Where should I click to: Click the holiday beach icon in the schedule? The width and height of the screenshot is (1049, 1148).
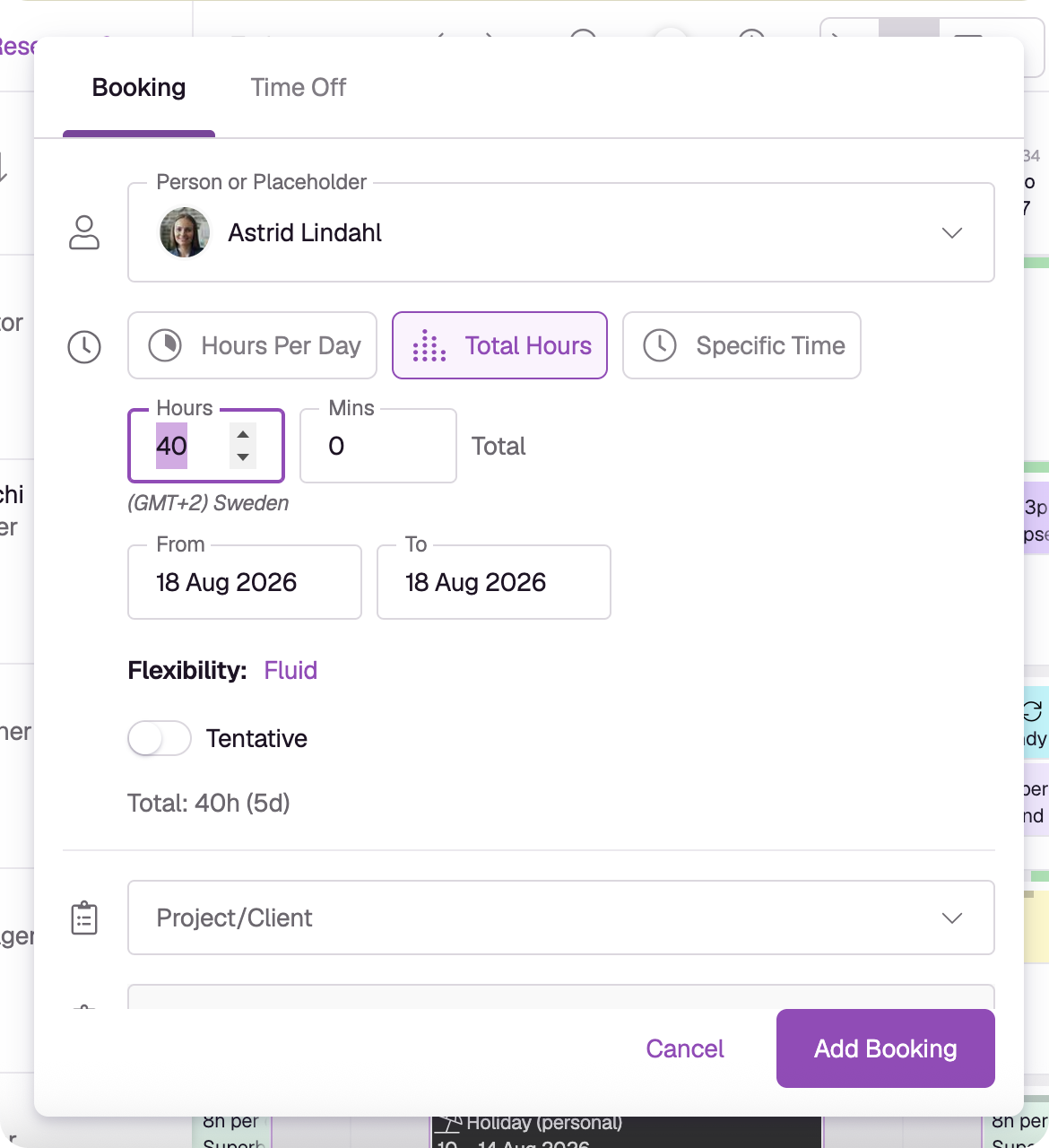pos(449,1123)
